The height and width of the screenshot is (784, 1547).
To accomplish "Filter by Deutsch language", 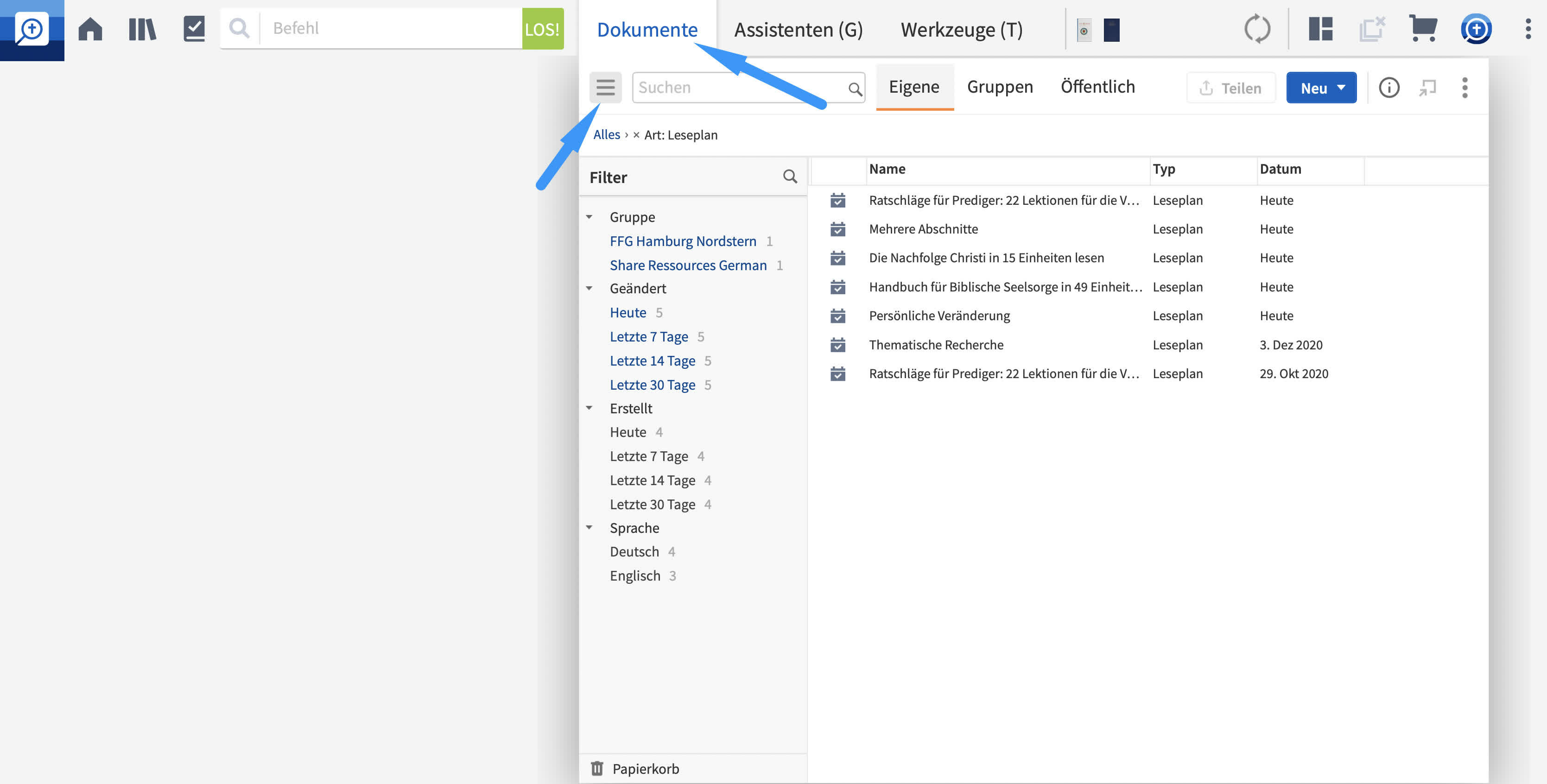I will [634, 552].
